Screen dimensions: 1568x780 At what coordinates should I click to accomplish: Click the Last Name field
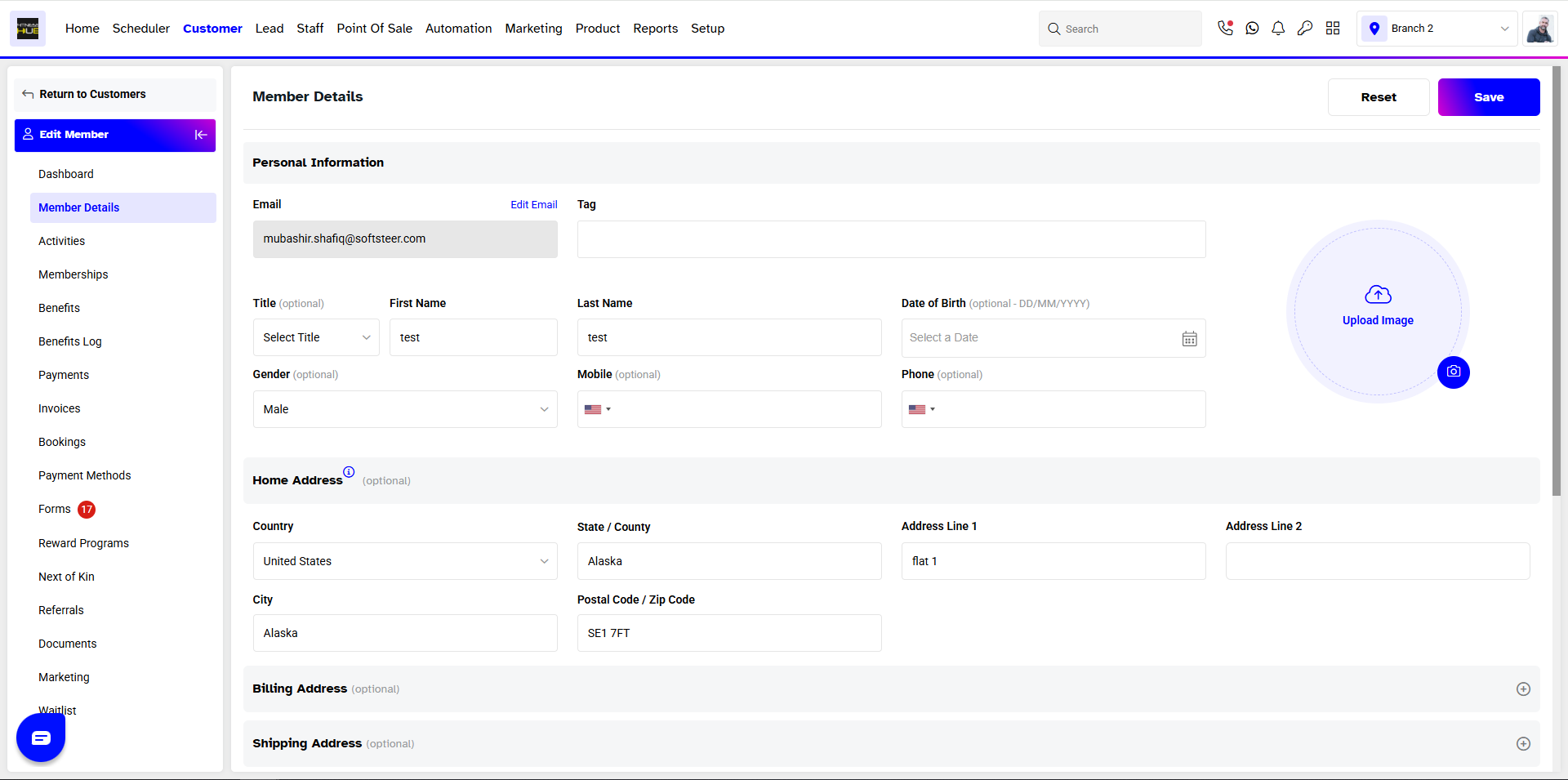pyautogui.click(x=729, y=337)
